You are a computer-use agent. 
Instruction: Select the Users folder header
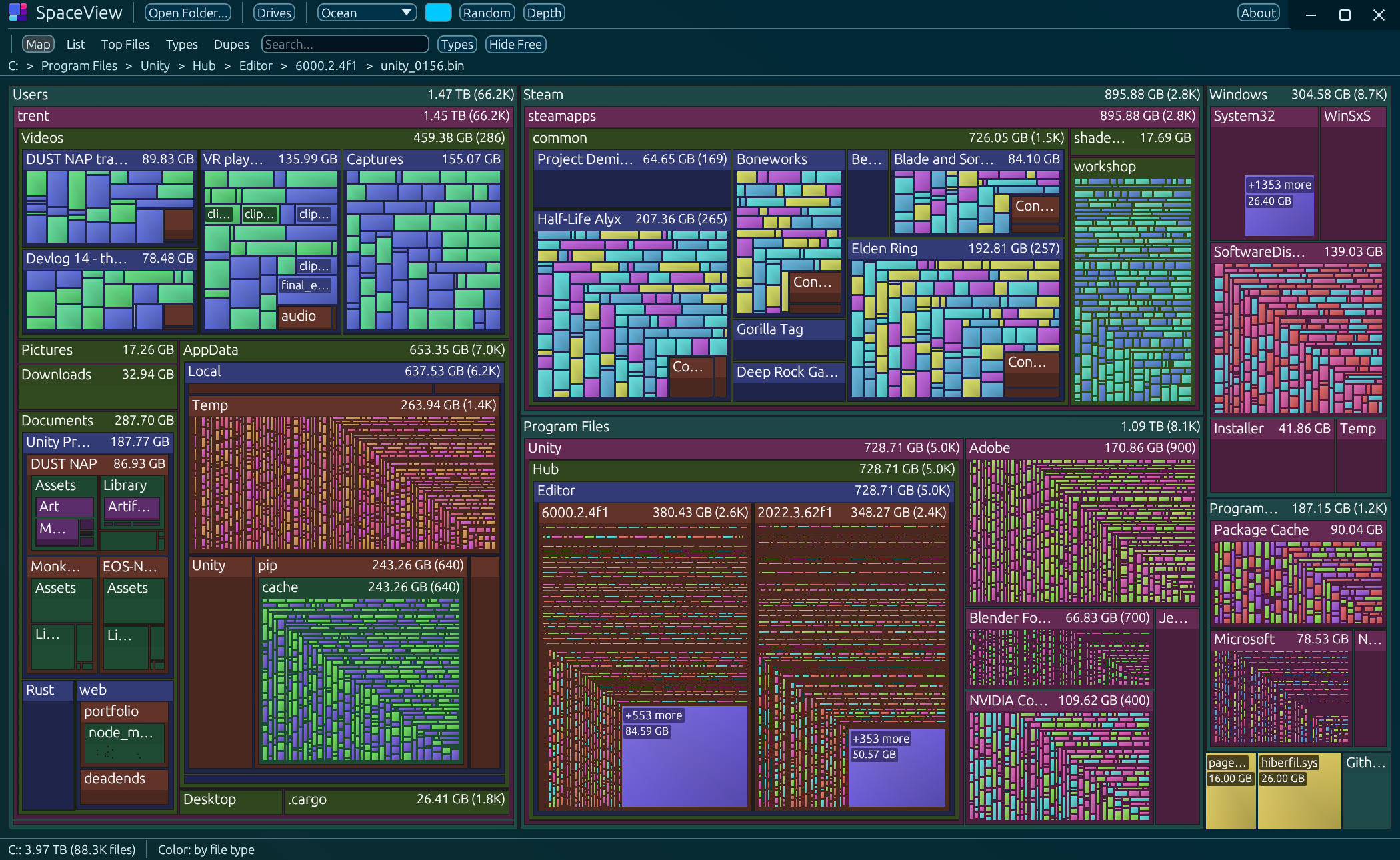[263, 94]
